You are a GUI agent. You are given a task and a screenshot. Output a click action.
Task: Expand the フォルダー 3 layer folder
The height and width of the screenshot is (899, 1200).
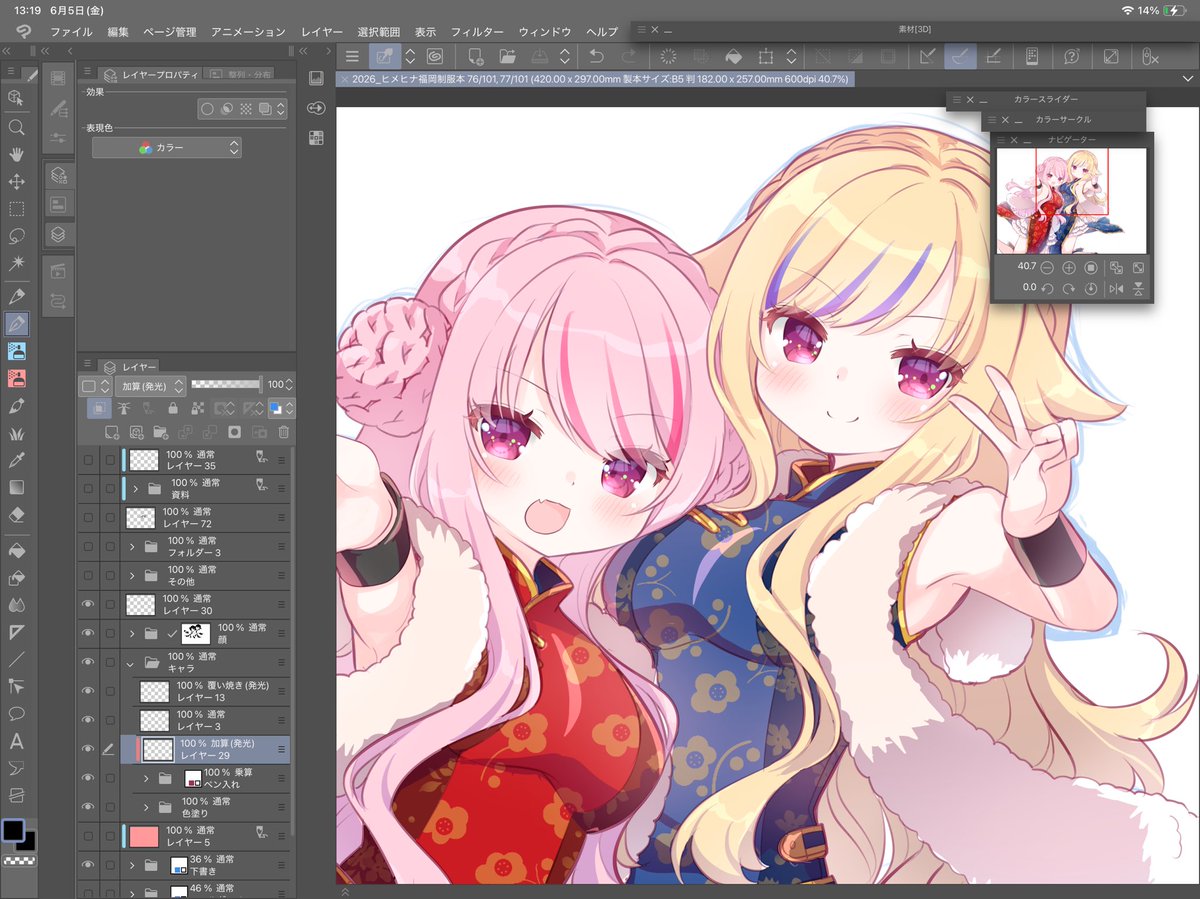[x=132, y=546]
